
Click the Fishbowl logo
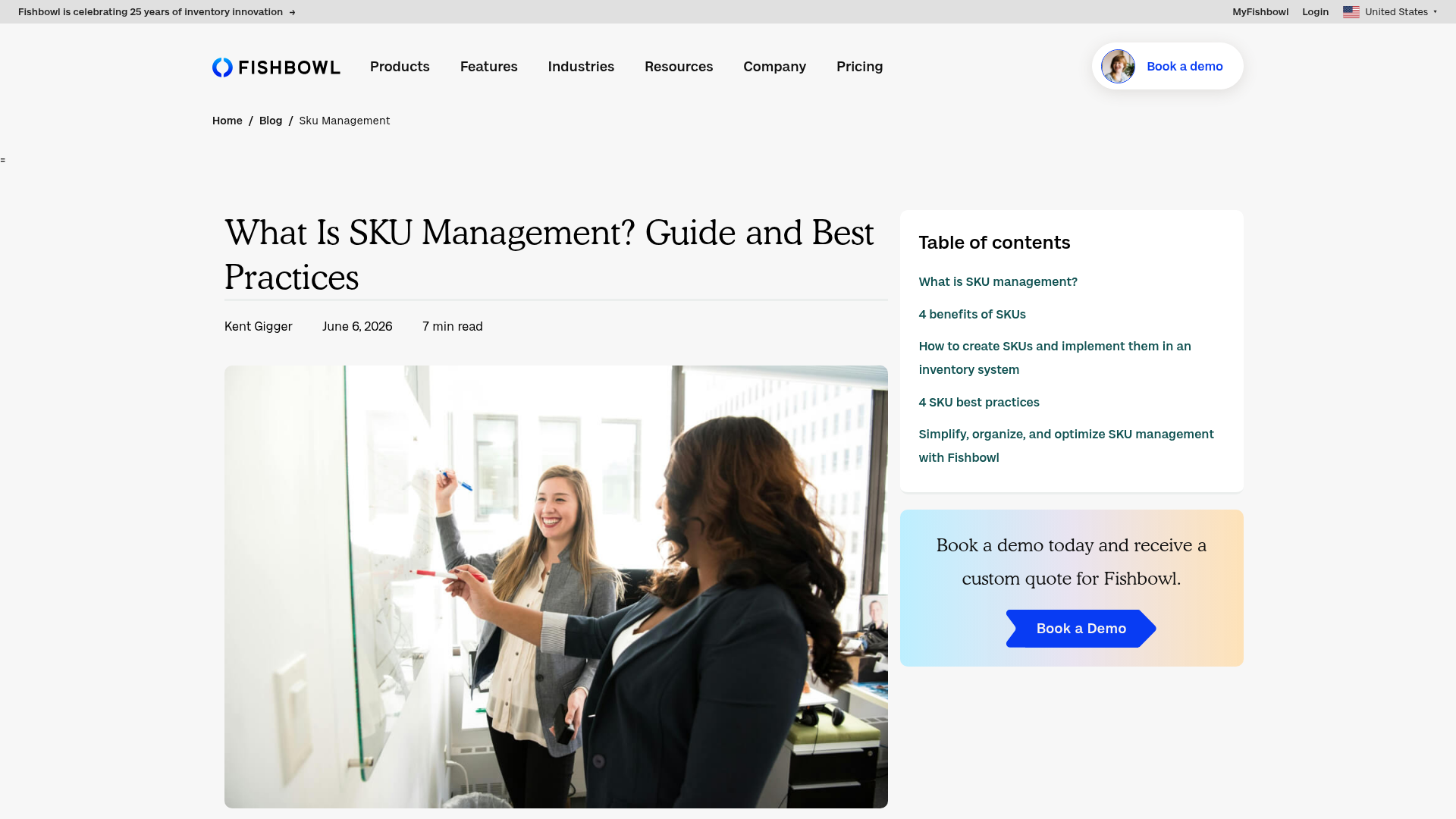pos(276,67)
